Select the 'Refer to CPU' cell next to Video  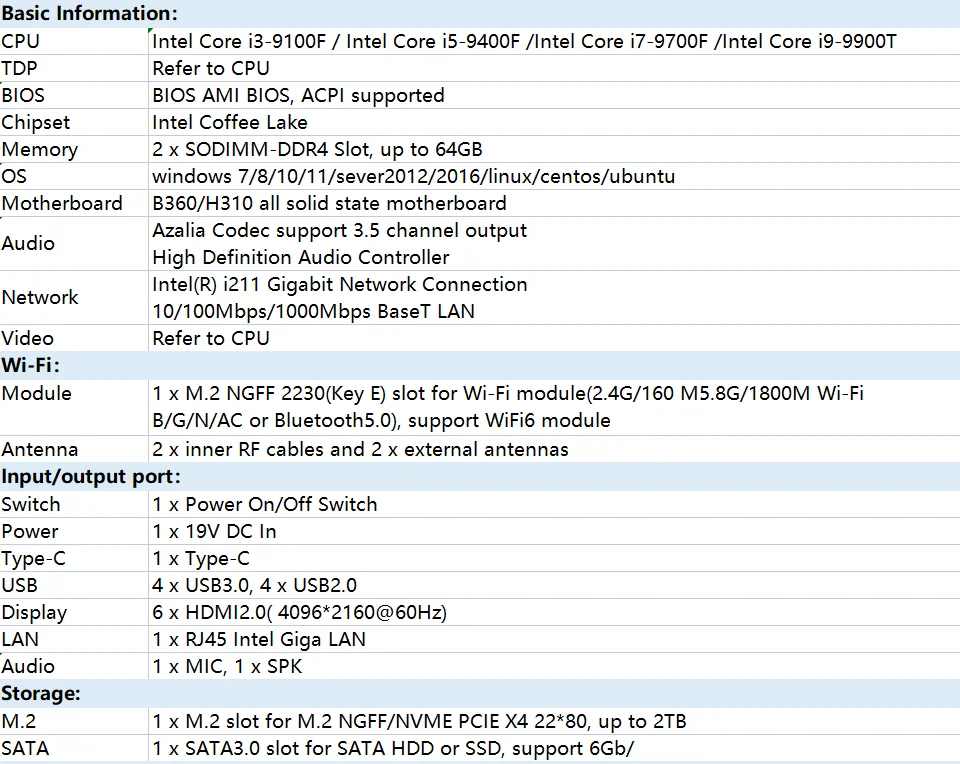[x=554, y=338]
